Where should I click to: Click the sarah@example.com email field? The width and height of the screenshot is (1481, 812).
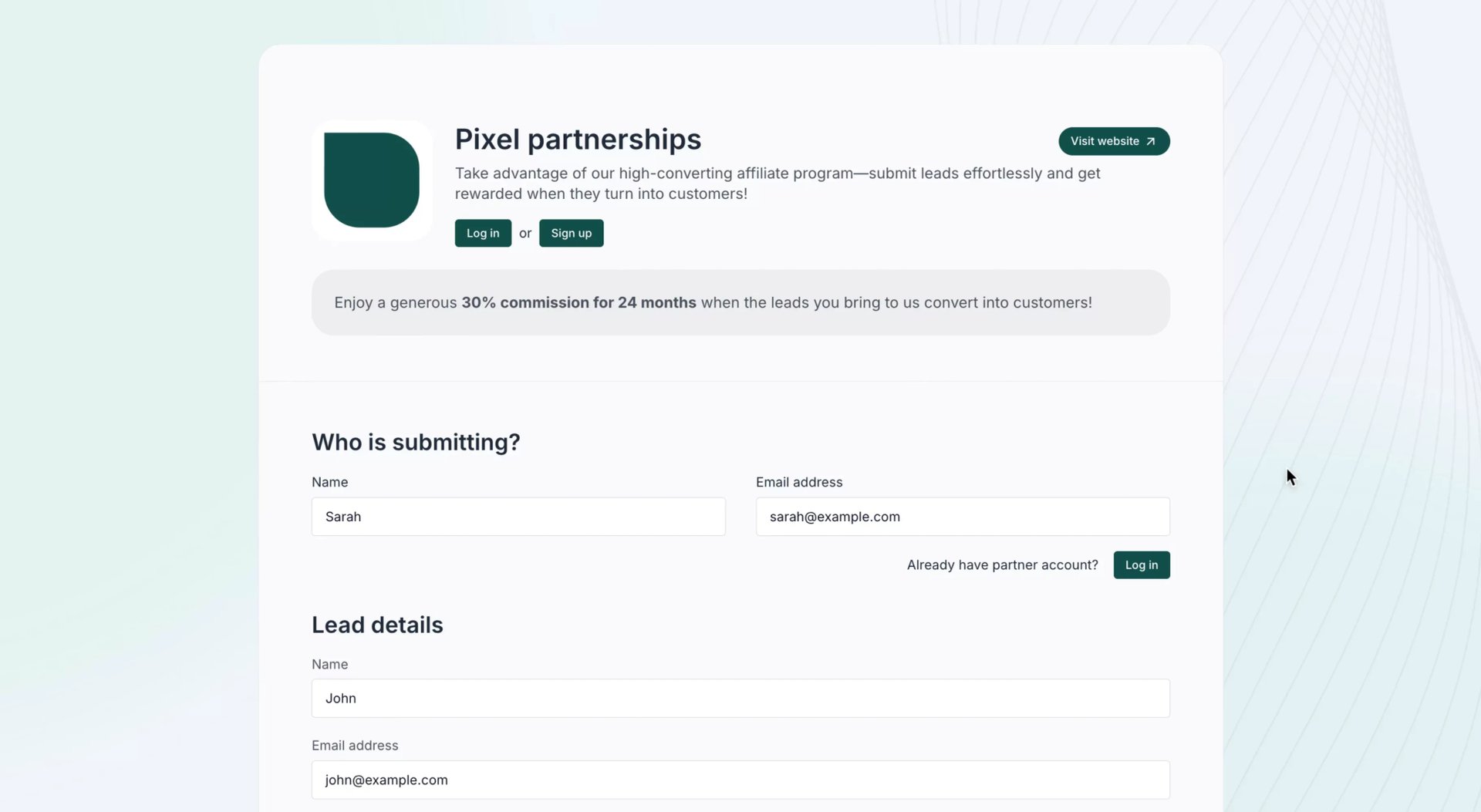(x=963, y=517)
